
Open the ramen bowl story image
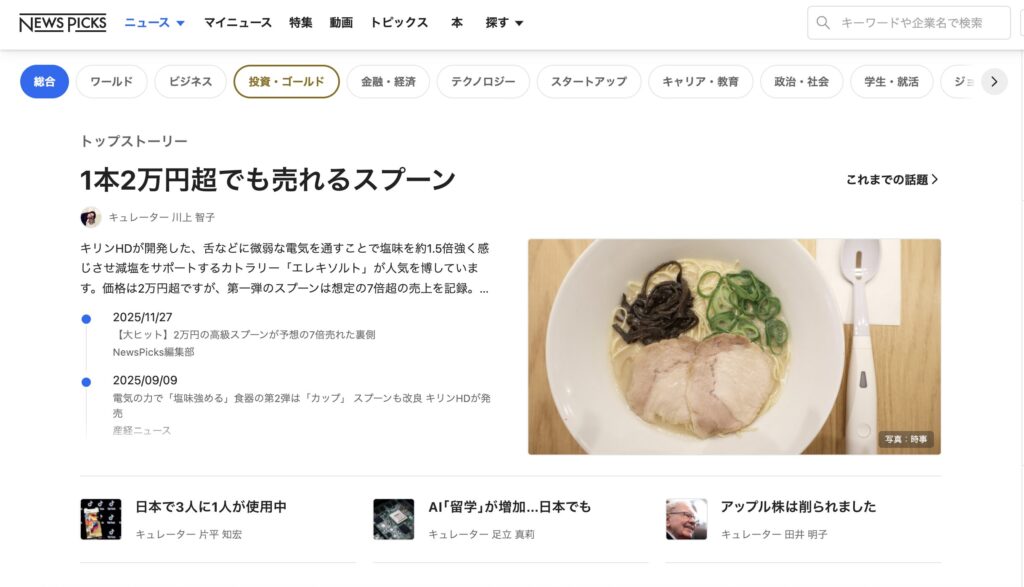pyautogui.click(x=734, y=347)
